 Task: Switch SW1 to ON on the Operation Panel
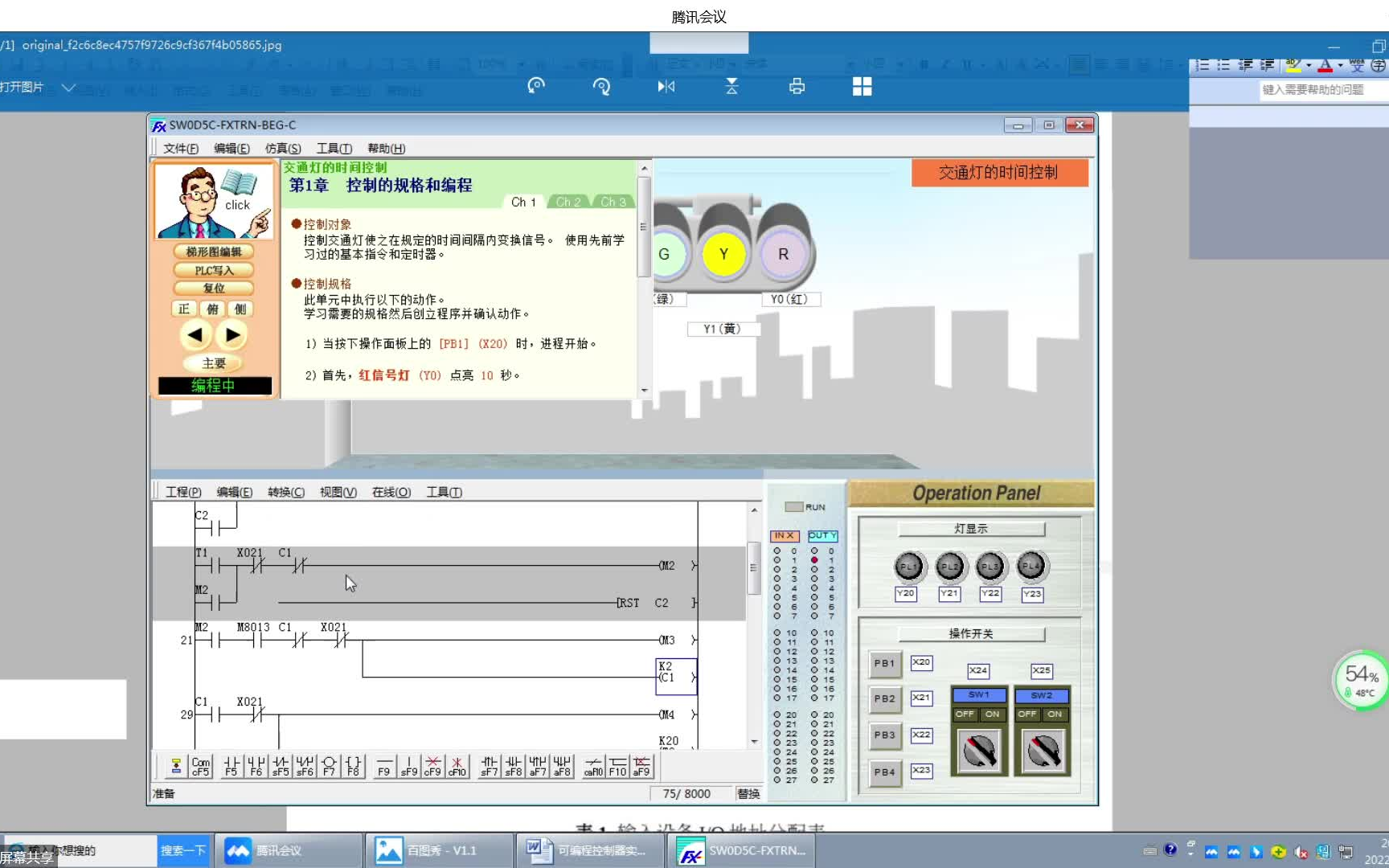click(991, 714)
